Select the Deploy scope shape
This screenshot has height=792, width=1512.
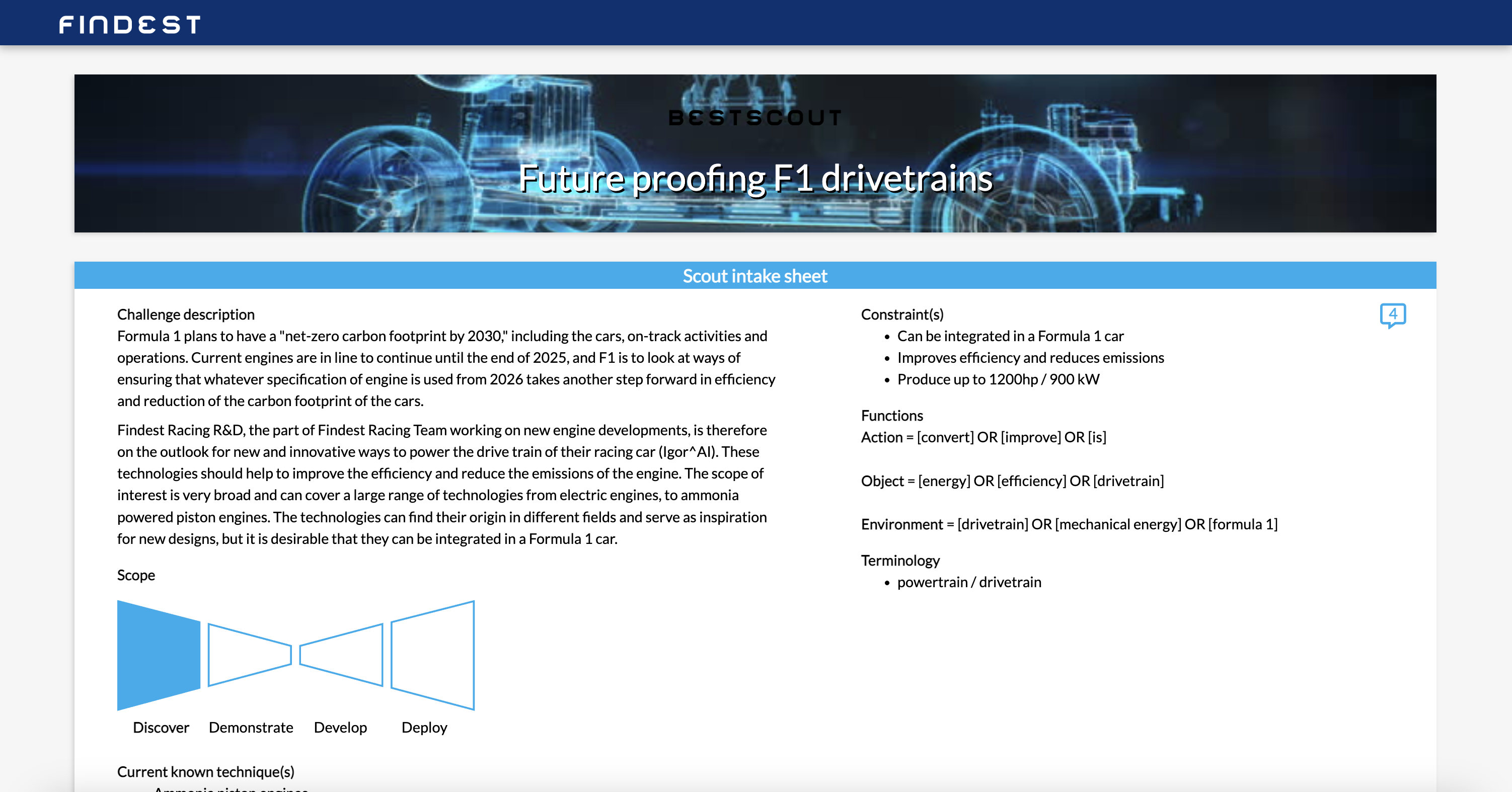[432, 655]
